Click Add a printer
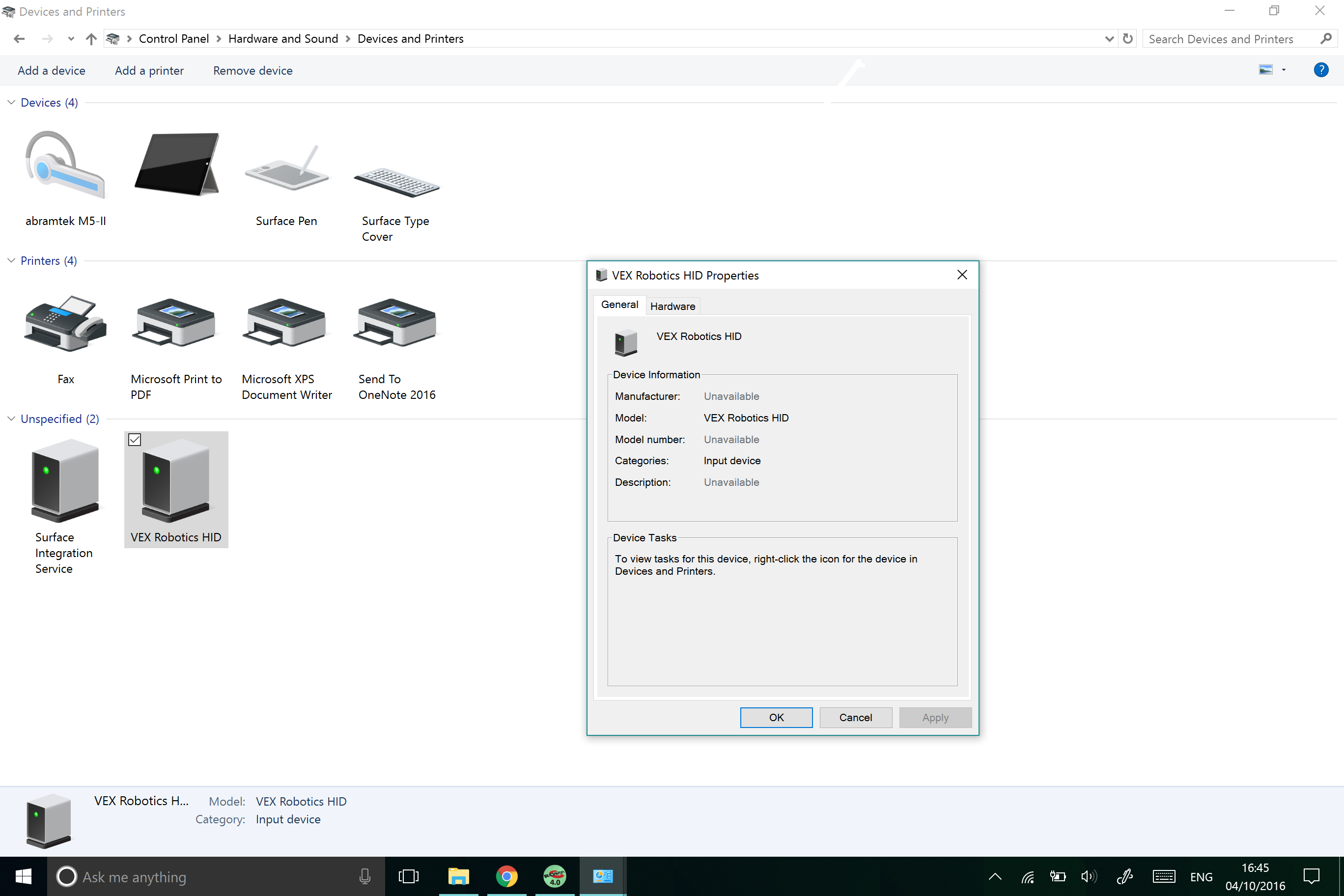 pyautogui.click(x=149, y=70)
